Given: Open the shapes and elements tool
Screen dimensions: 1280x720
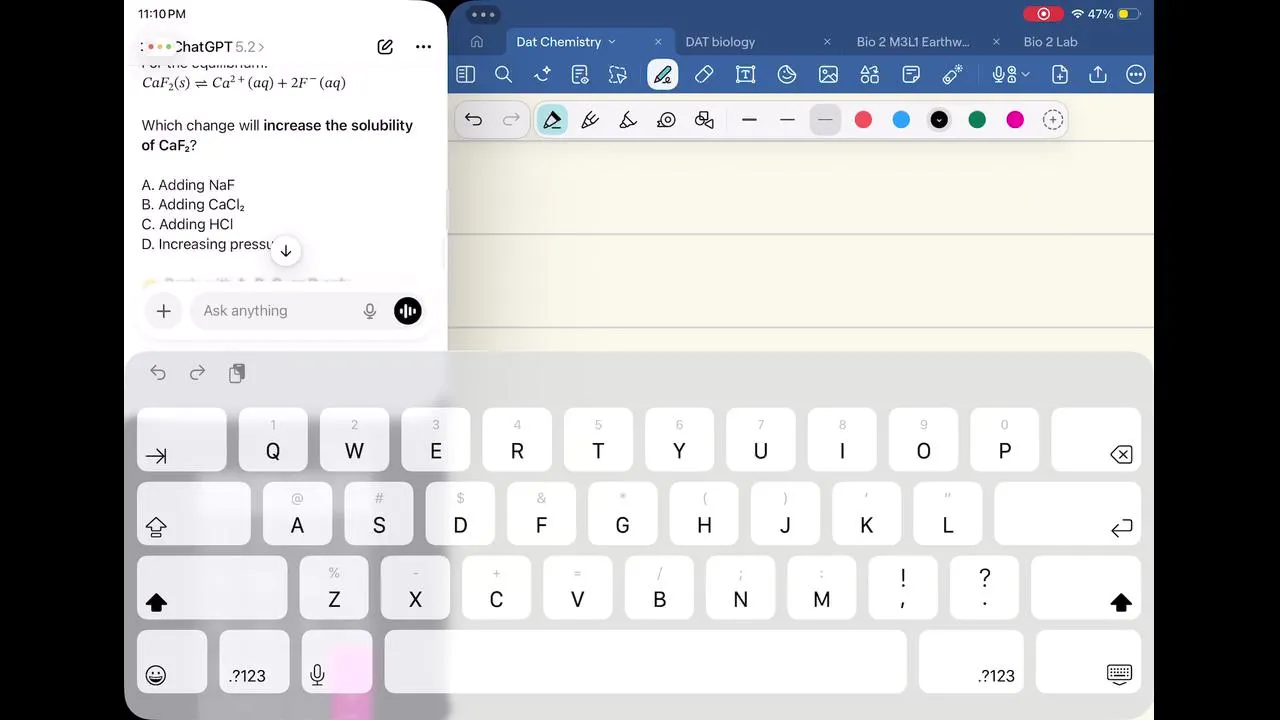Looking at the screenshot, I should tap(869, 75).
